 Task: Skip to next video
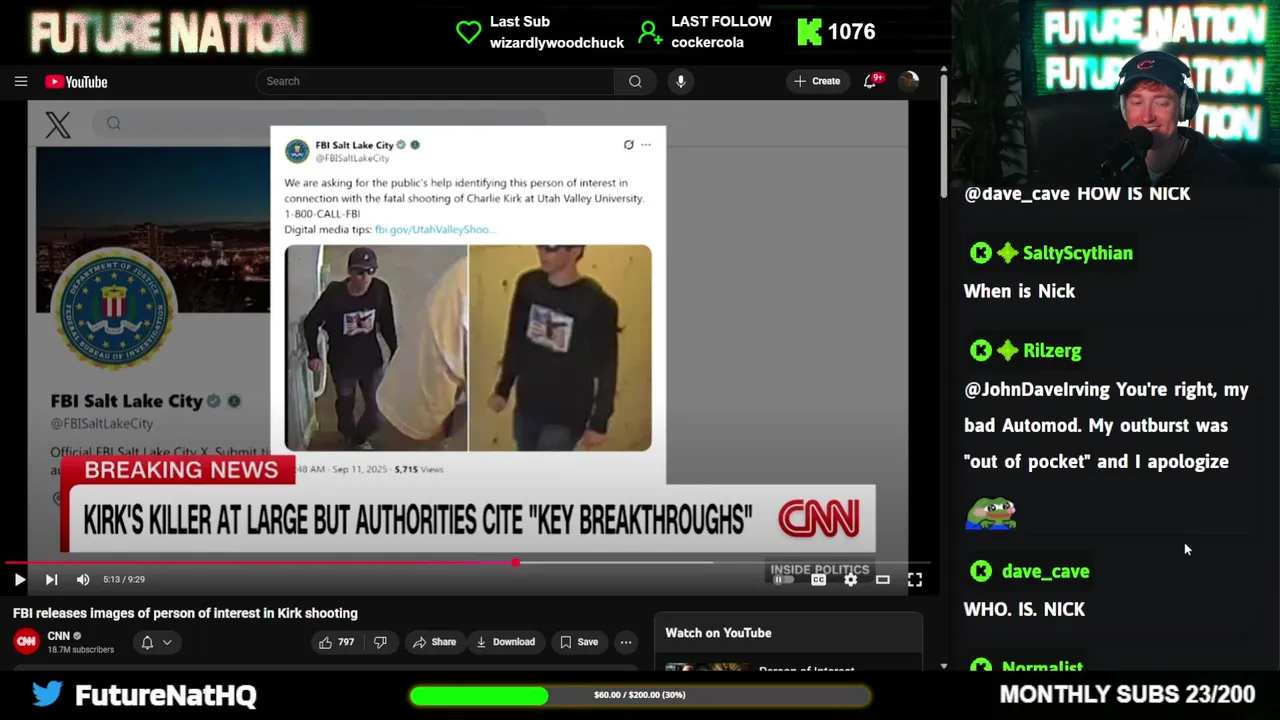coord(51,579)
